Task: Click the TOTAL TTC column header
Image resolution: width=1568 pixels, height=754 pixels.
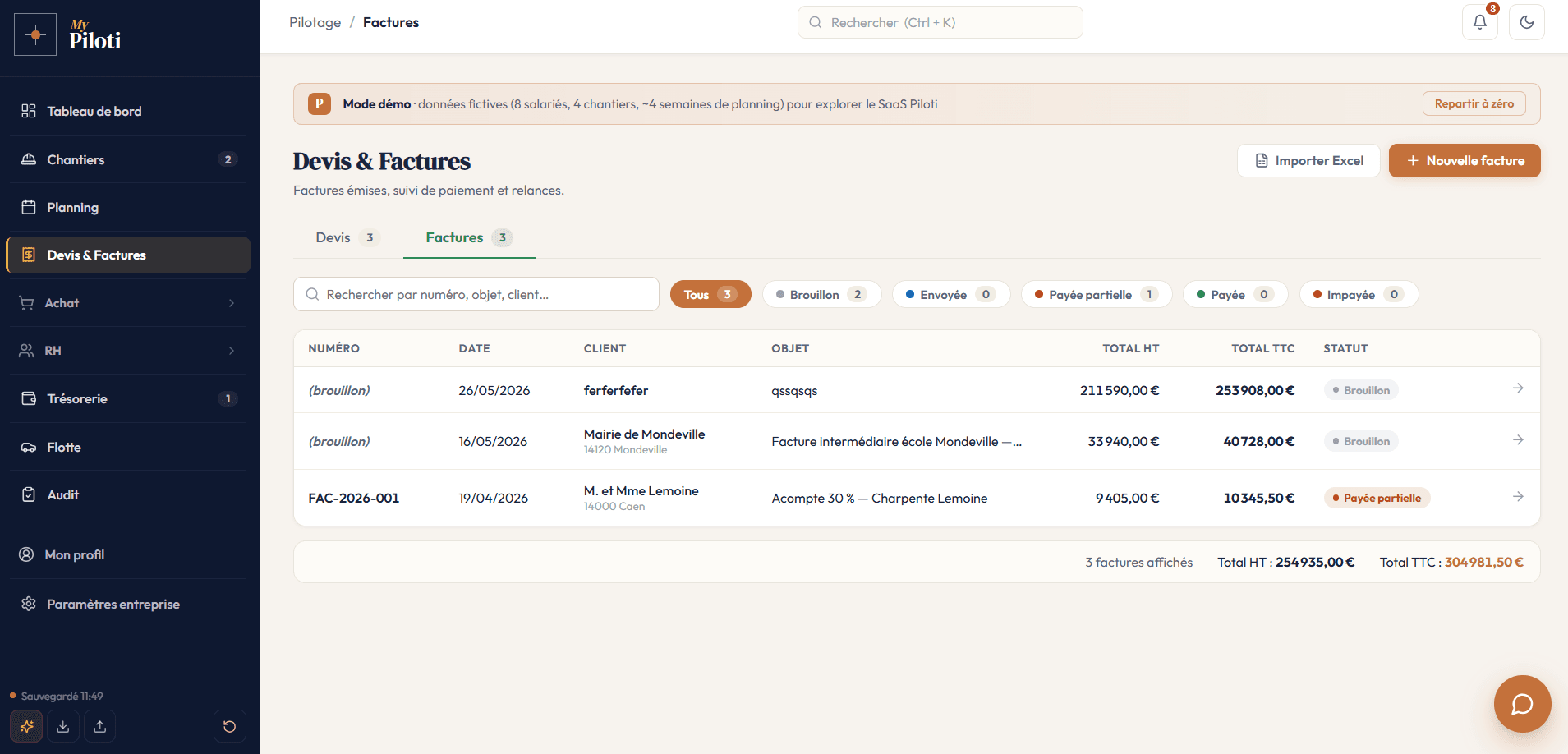Action: [x=1262, y=348]
